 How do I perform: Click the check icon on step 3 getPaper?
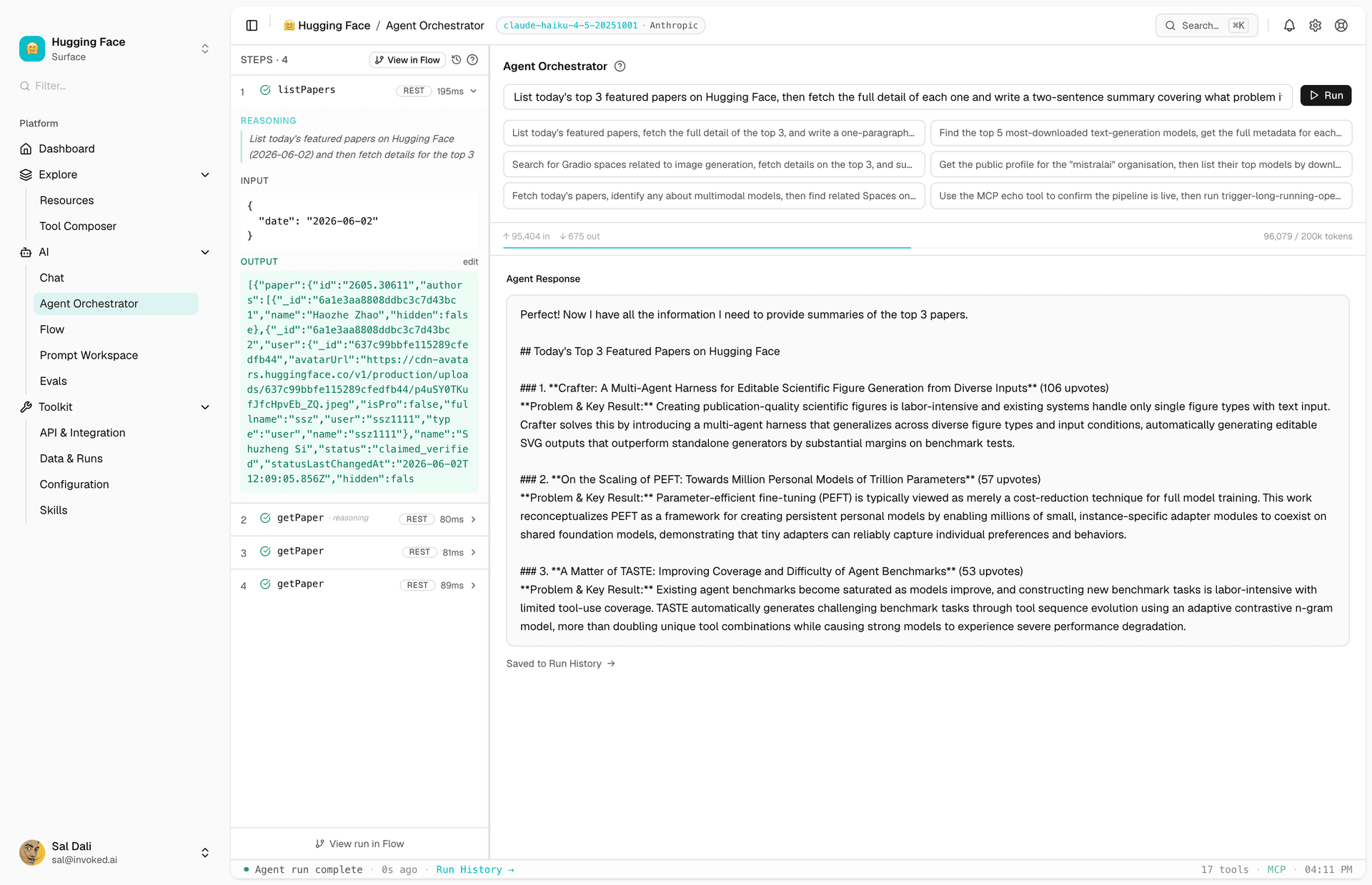(265, 551)
